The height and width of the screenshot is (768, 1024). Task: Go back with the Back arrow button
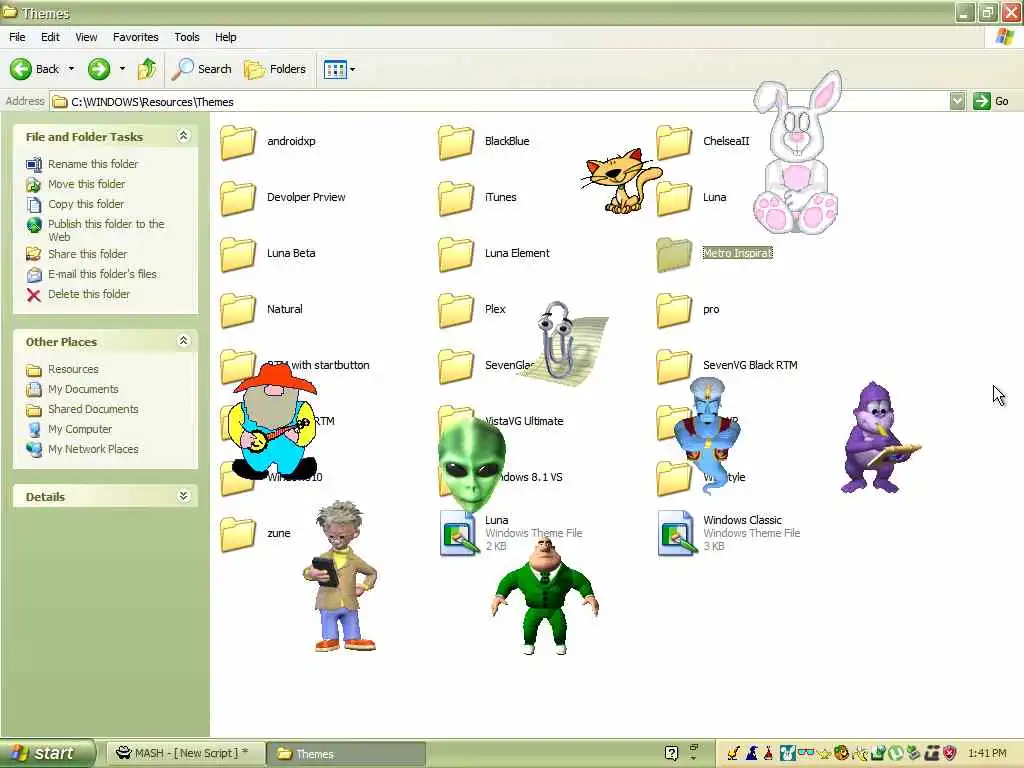34,69
